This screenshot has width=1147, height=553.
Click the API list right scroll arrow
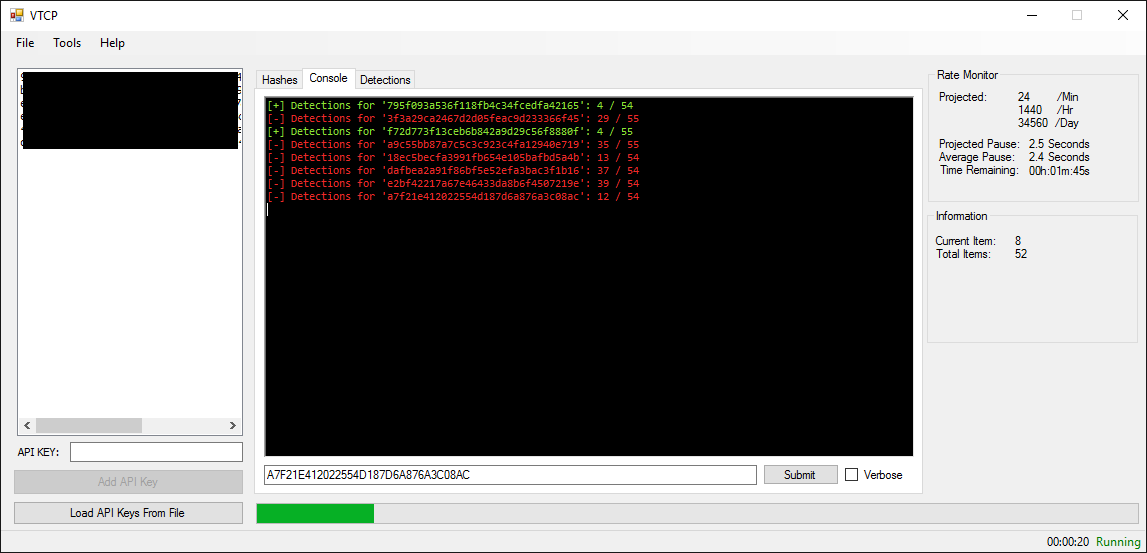coord(233,426)
